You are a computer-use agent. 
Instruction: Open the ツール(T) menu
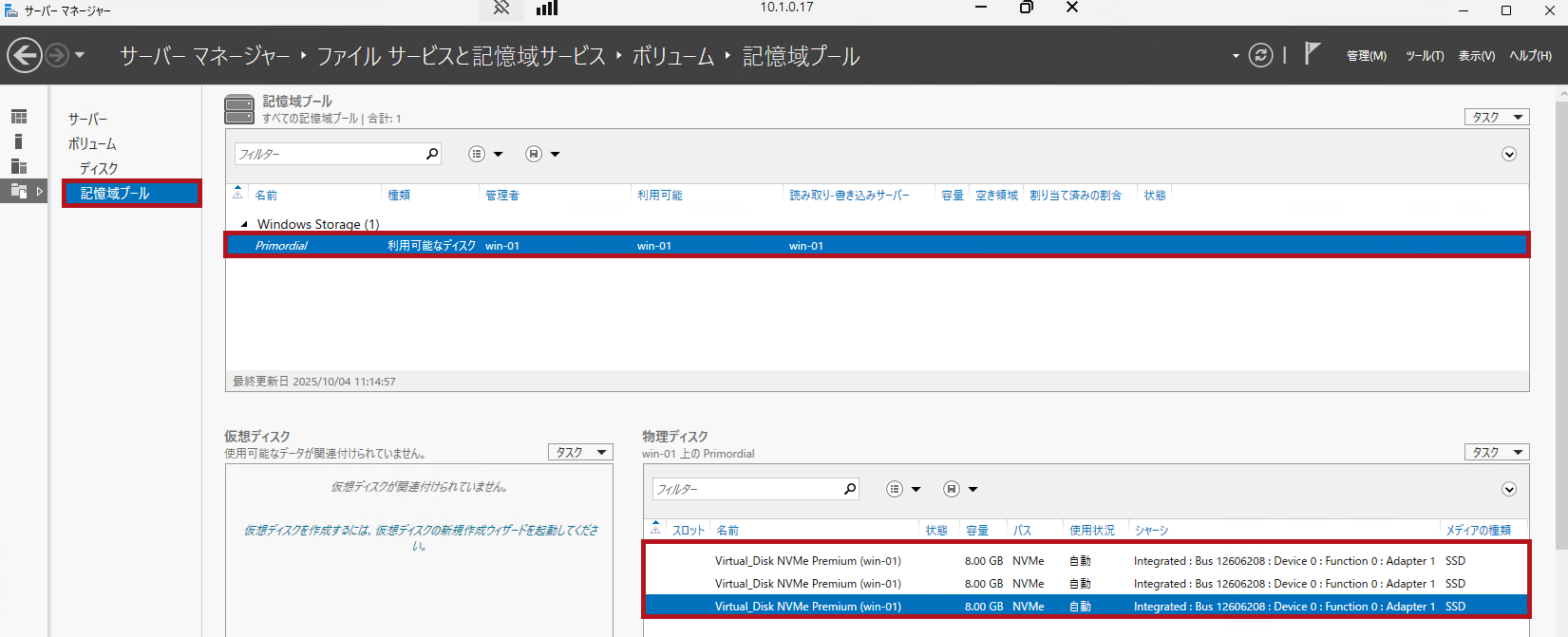(x=1425, y=56)
